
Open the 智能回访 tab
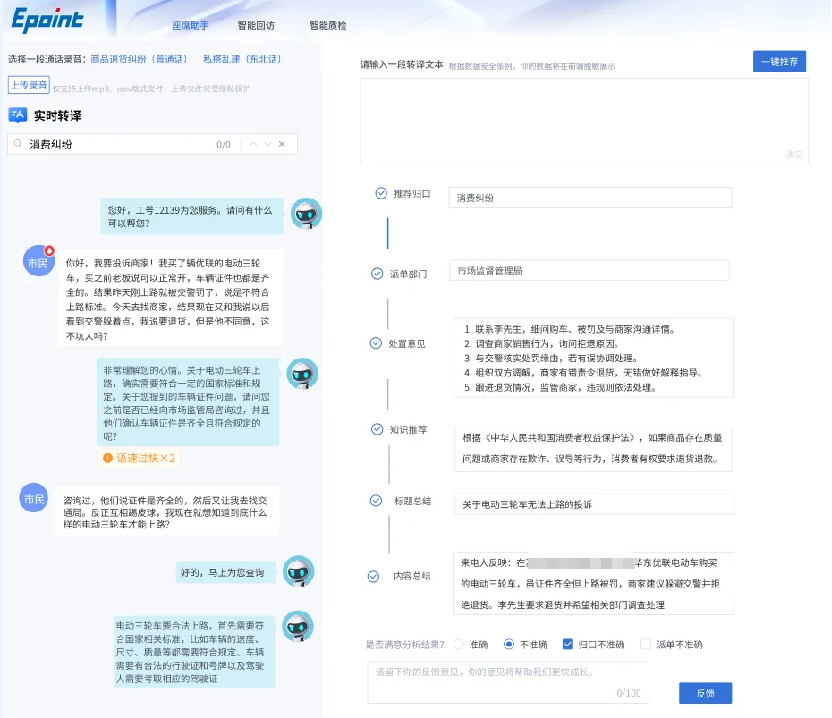click(256, 25)
